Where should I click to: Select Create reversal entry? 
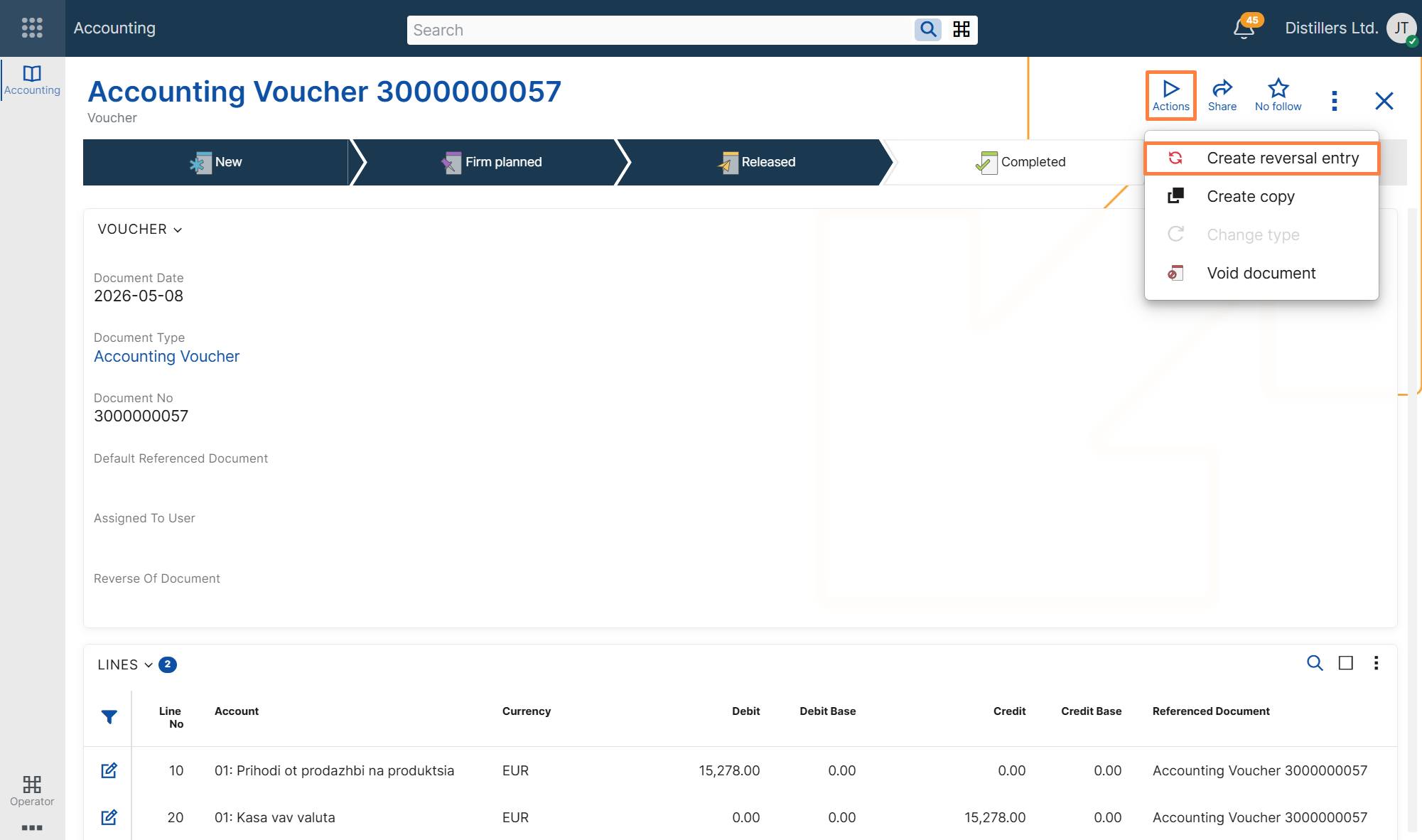[x=1261, y=158]
